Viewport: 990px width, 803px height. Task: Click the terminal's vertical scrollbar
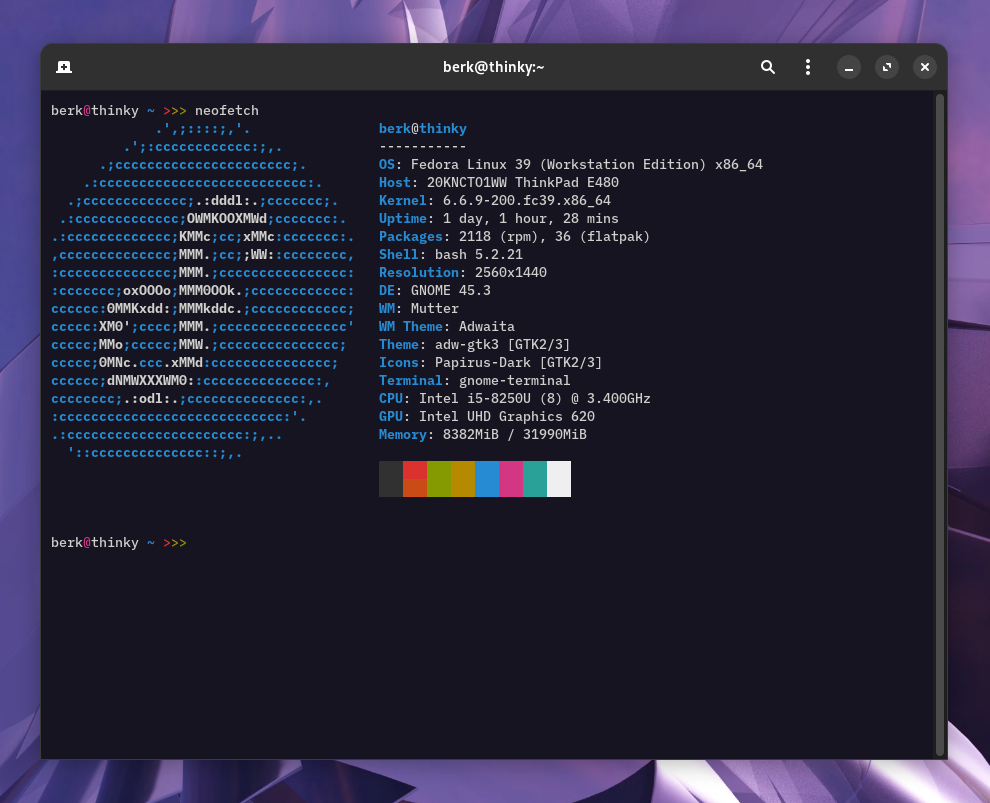point(939,420)
